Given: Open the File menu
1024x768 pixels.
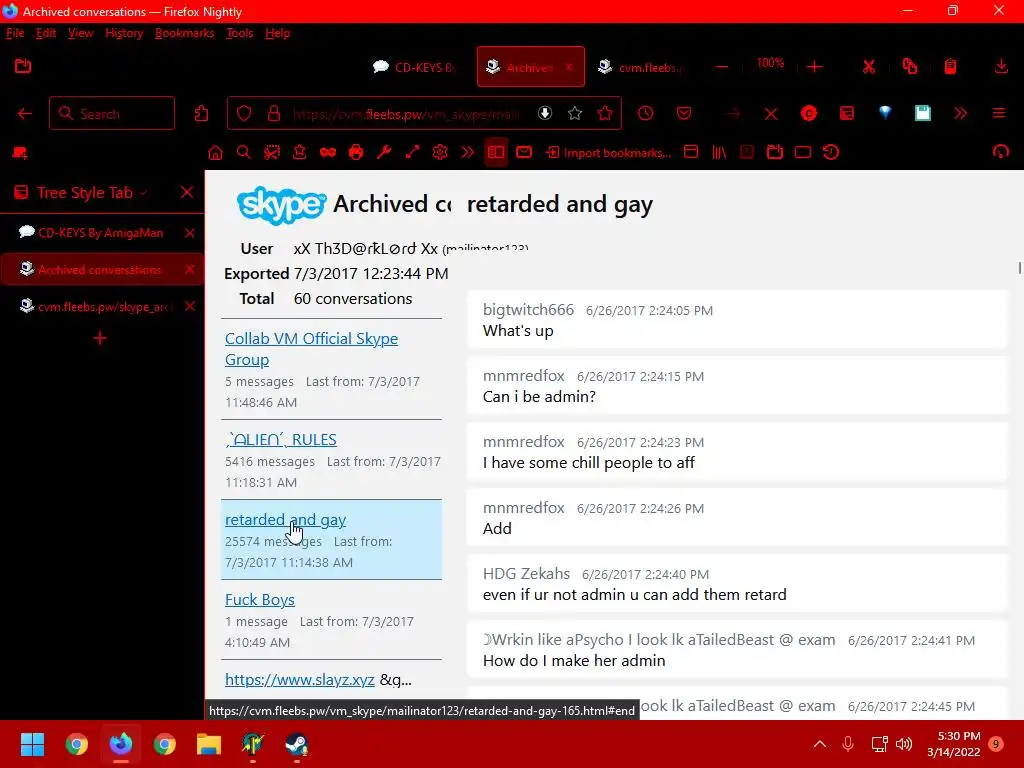Looking at the screenshot, I should (15, 33).
